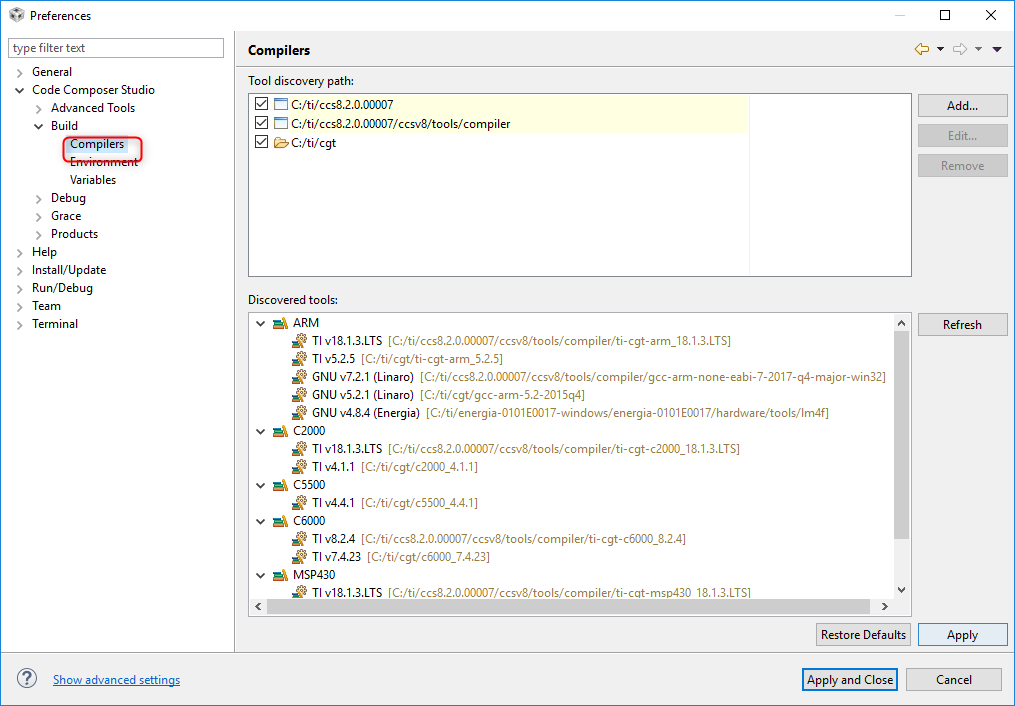The height and width of the screenshot is (706, 1015).
Task: Click icon of ARM TI v18.1.3.LTS compiler
Action: click(299, 340)
